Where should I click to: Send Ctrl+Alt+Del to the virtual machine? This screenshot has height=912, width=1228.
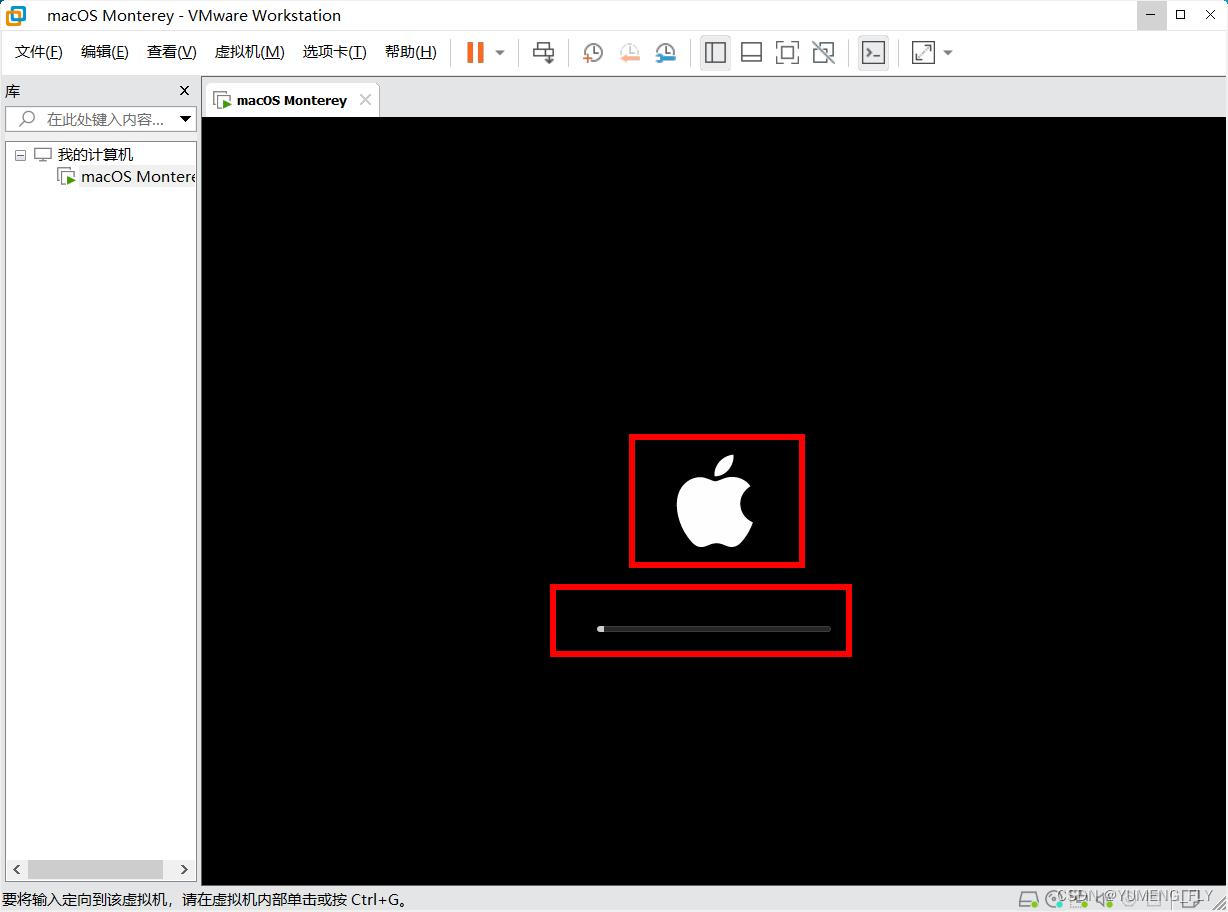(543, 52)
